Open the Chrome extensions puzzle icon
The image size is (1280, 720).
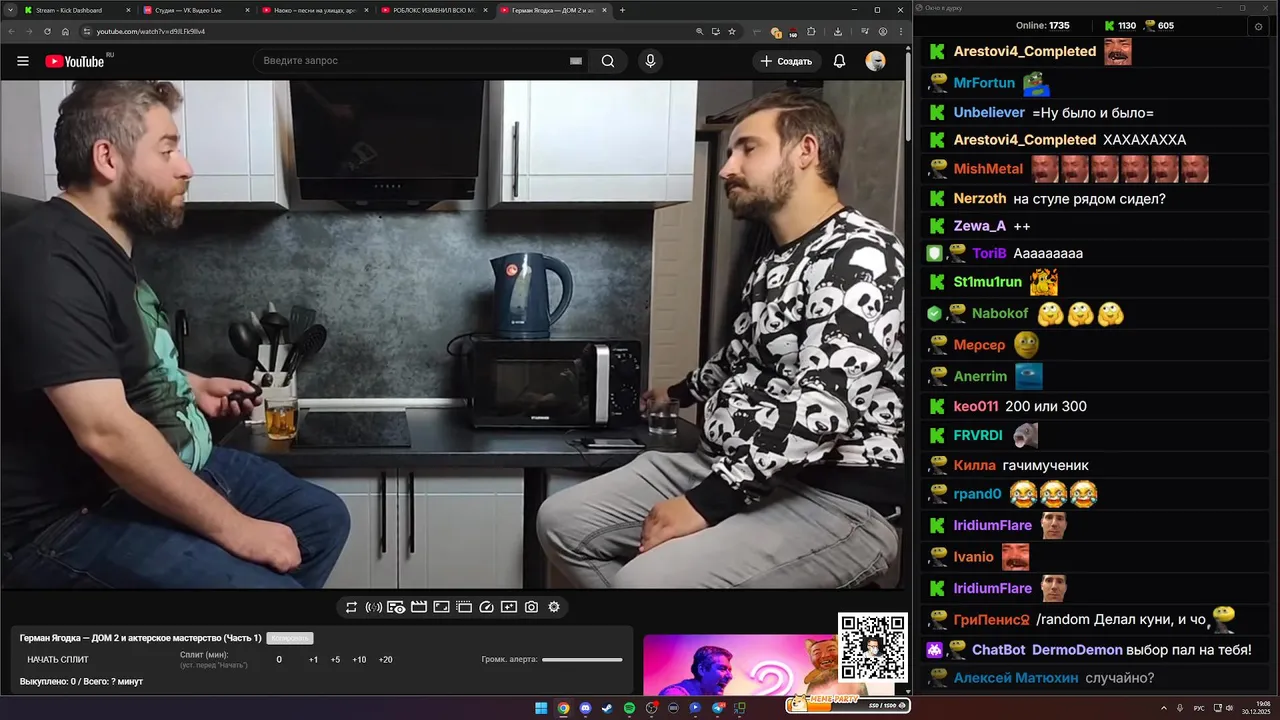(811, 31)
